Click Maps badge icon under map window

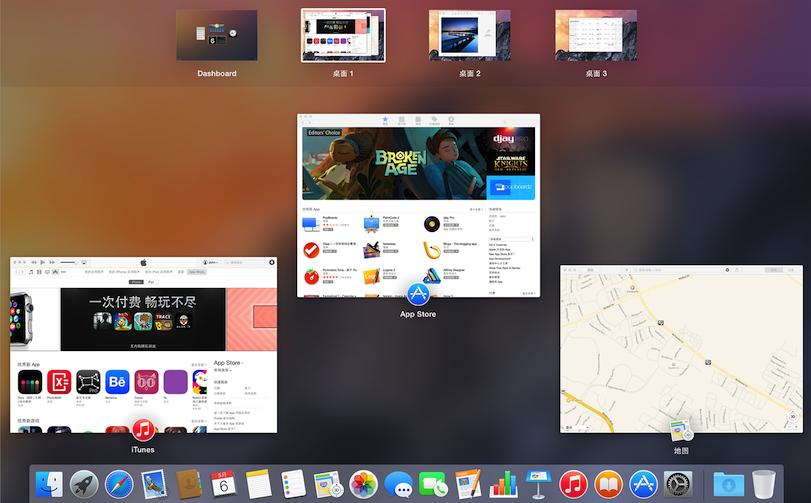click(x=681, y=430)
